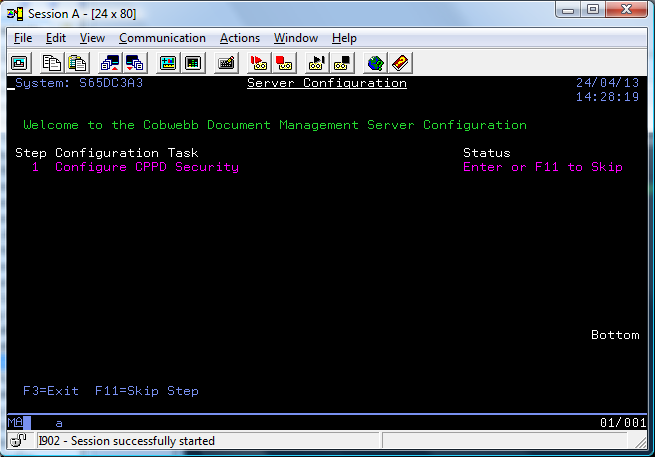Click the Copy toolbar icon

point(52,63)
